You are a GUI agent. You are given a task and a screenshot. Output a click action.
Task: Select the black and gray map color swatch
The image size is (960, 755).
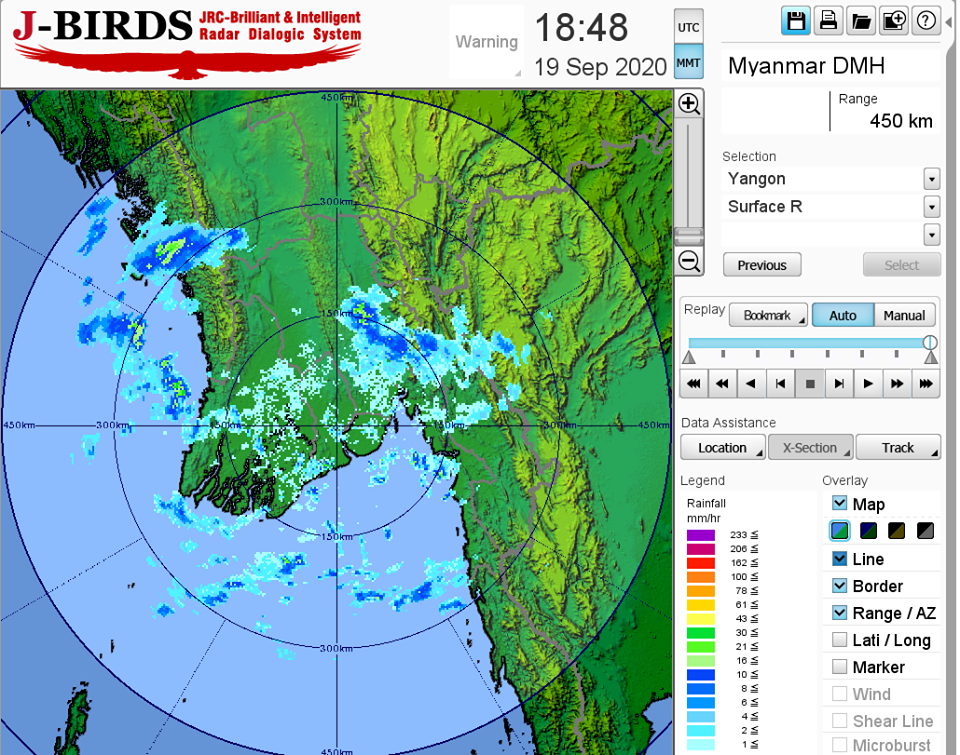[x=925, y=531]
